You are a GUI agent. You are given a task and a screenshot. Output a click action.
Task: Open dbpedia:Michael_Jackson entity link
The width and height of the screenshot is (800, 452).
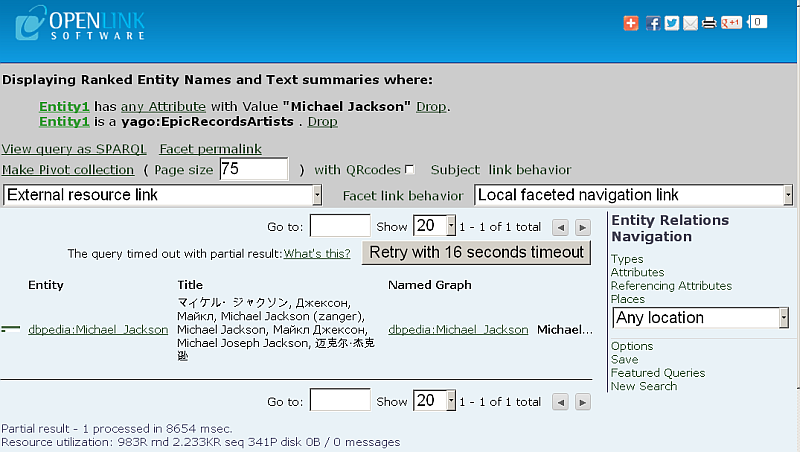[x=98, y=330]
